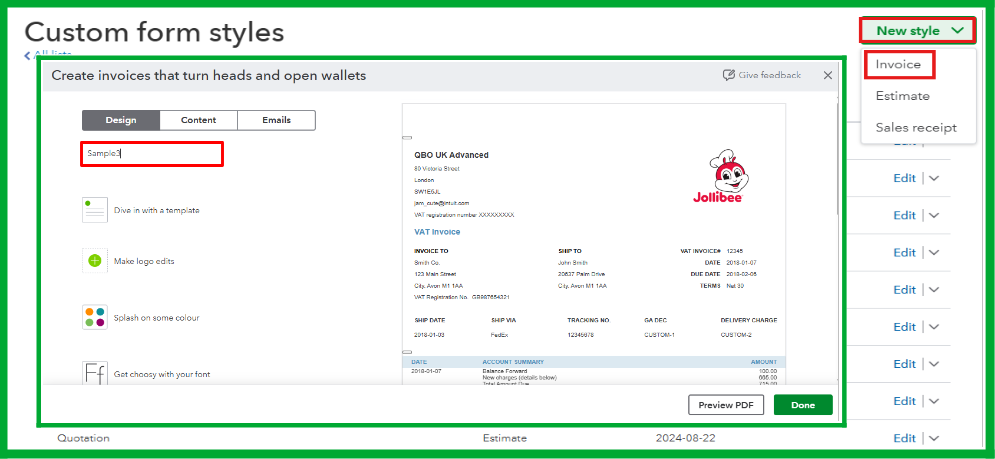Click the VAT Invoice heading in the preview
The image size is (995, 459).
437,232
